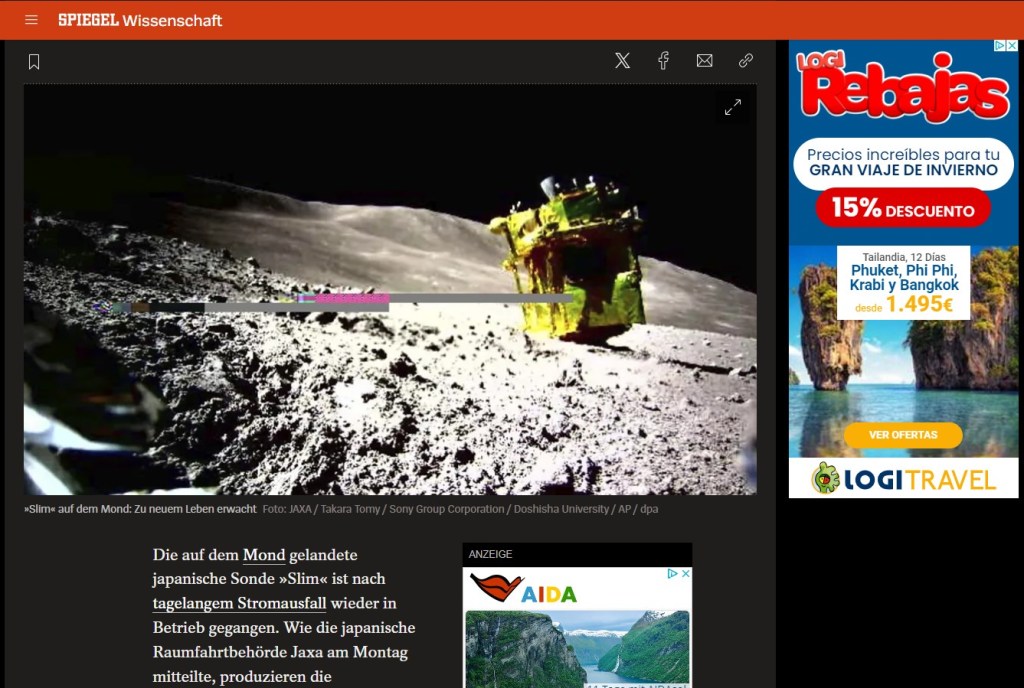Screen dimensions: 1024x688
Task: Share article on X
Action: tap(622, 61)
